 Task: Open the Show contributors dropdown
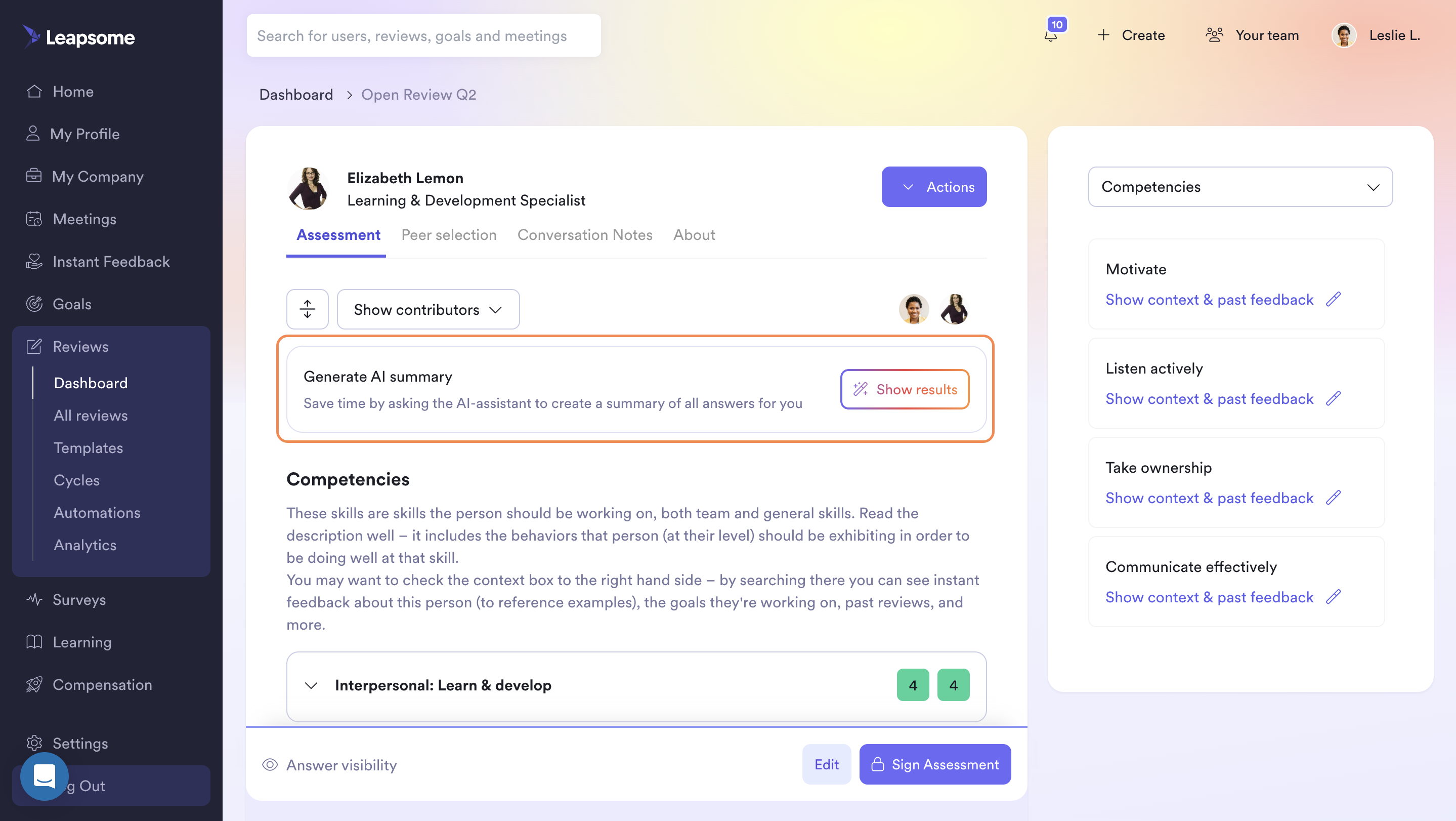tap(428, 309)
